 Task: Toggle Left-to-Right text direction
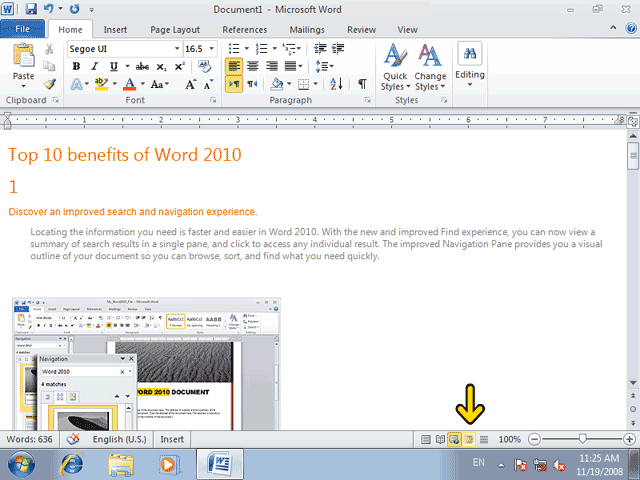click(234, 84)
